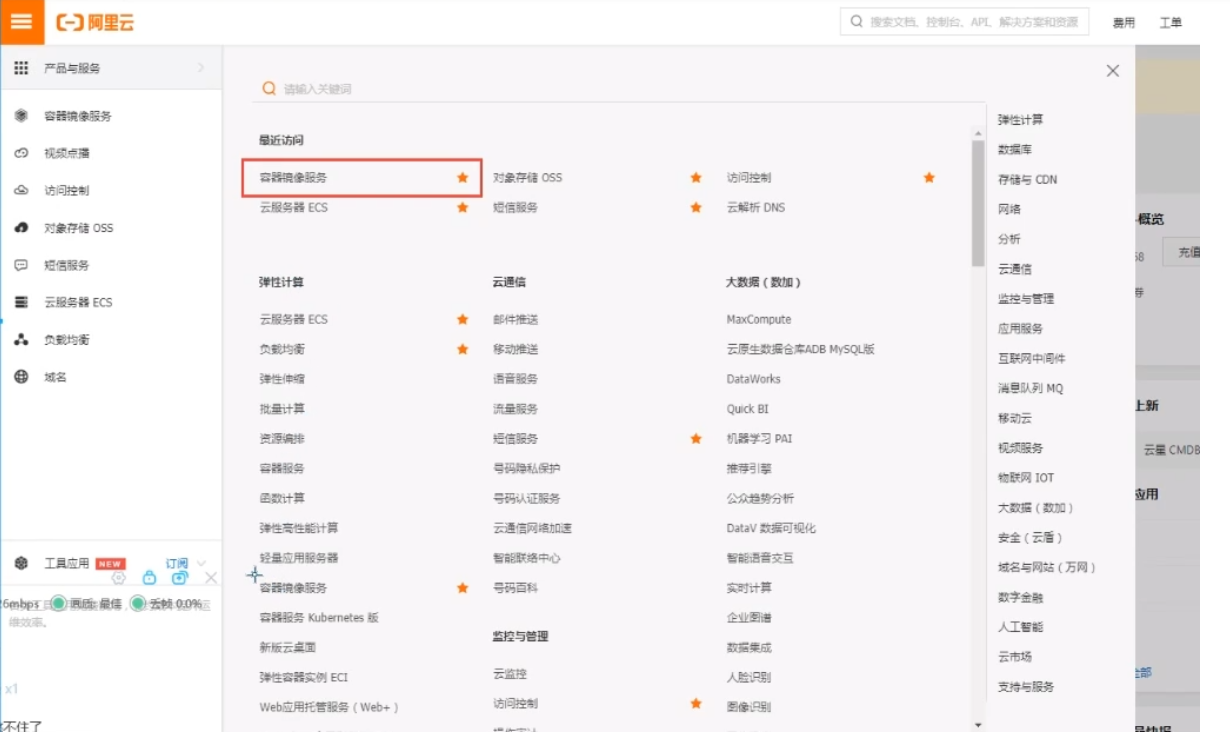Open 容器服务 Kubernetes 版 link
Image resolution: width=1230 pixels, height=733 pixels.
tap(319, 618)
